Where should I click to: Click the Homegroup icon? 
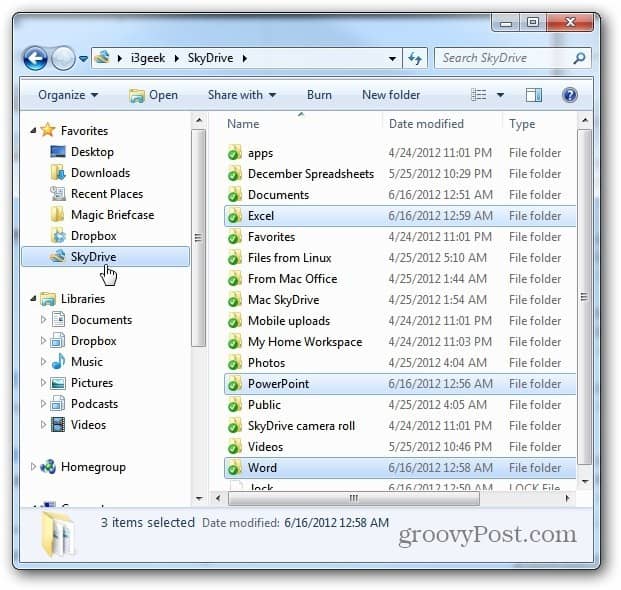point(48,467)
